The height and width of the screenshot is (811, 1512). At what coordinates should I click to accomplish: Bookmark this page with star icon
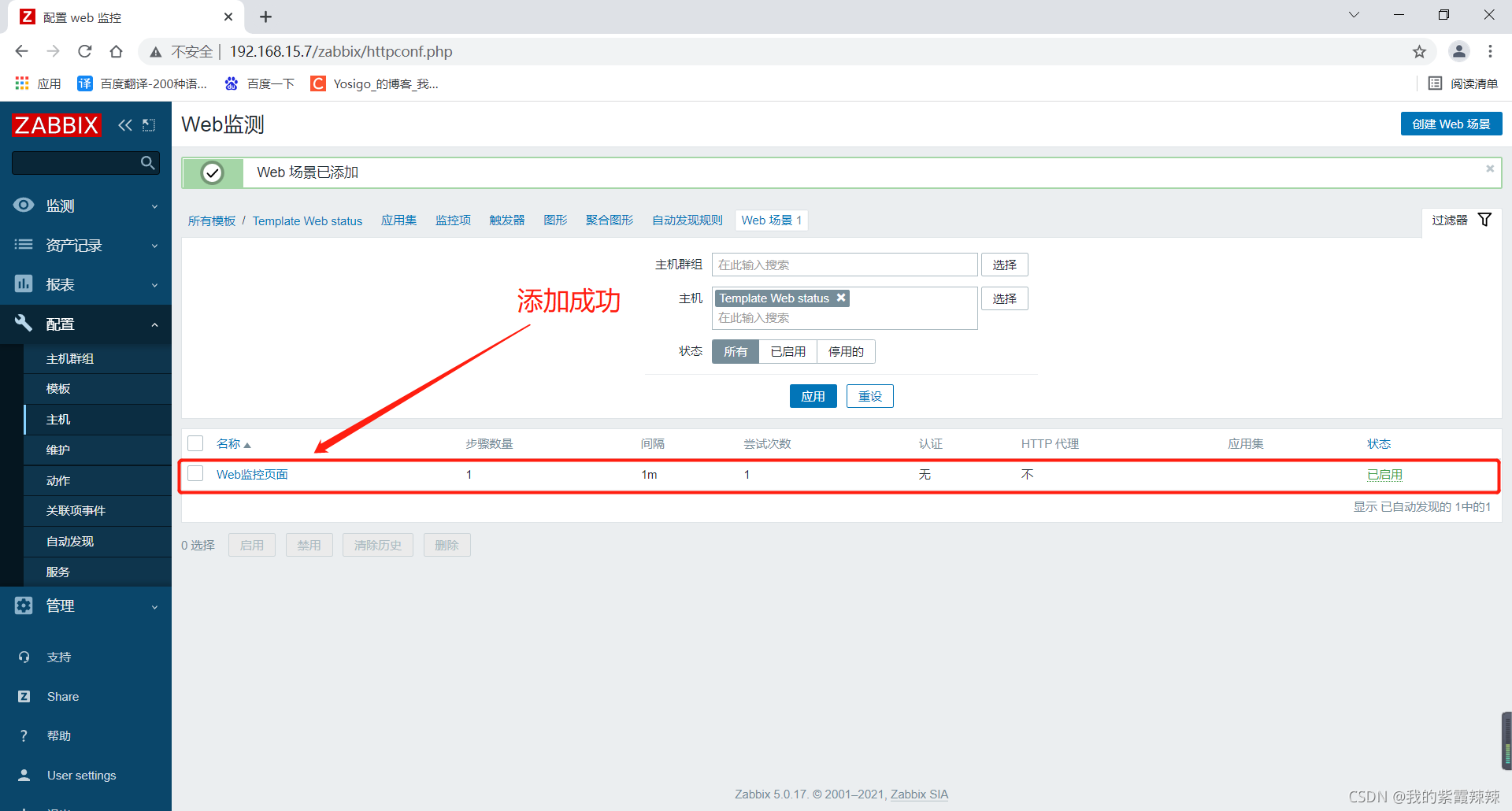(1419, 52)
